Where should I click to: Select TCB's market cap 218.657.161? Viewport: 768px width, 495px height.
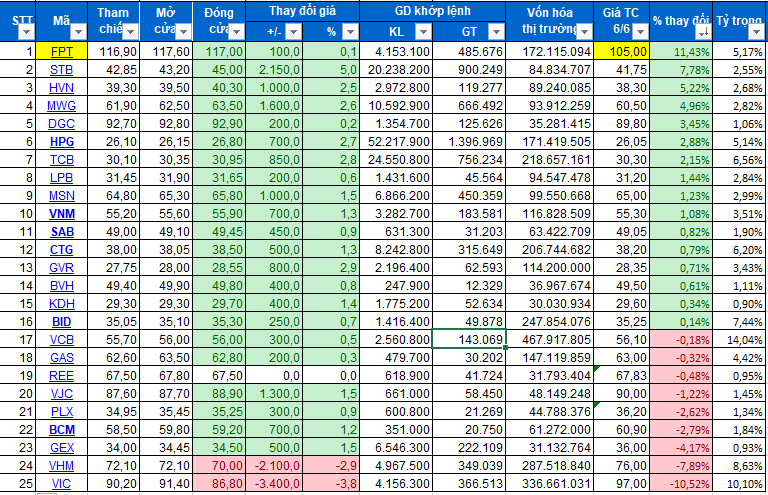tap(549, 160)
